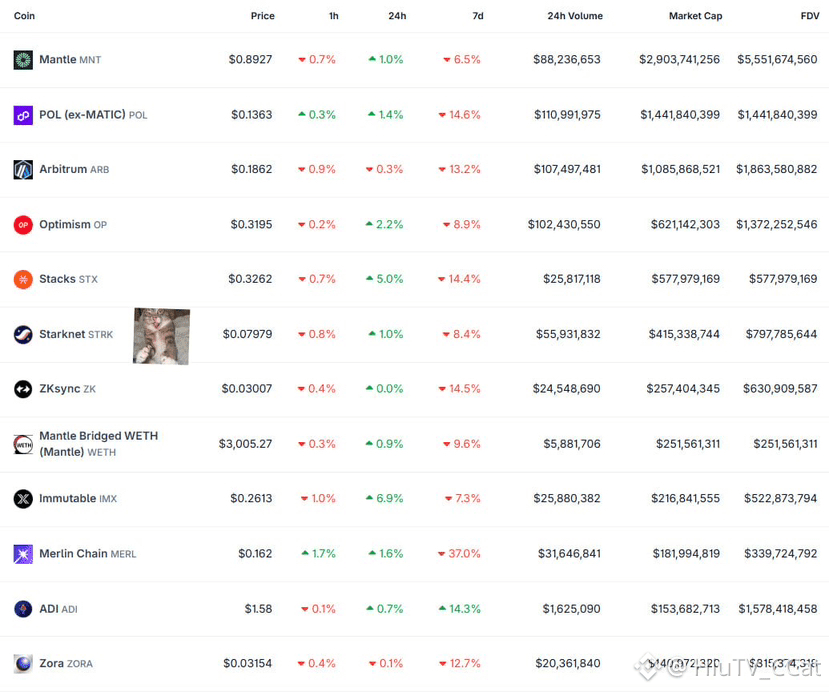The width and height of the screenshot is (829, 692).
Task: Open the Optimism coin name link
Action: point(65,225)
